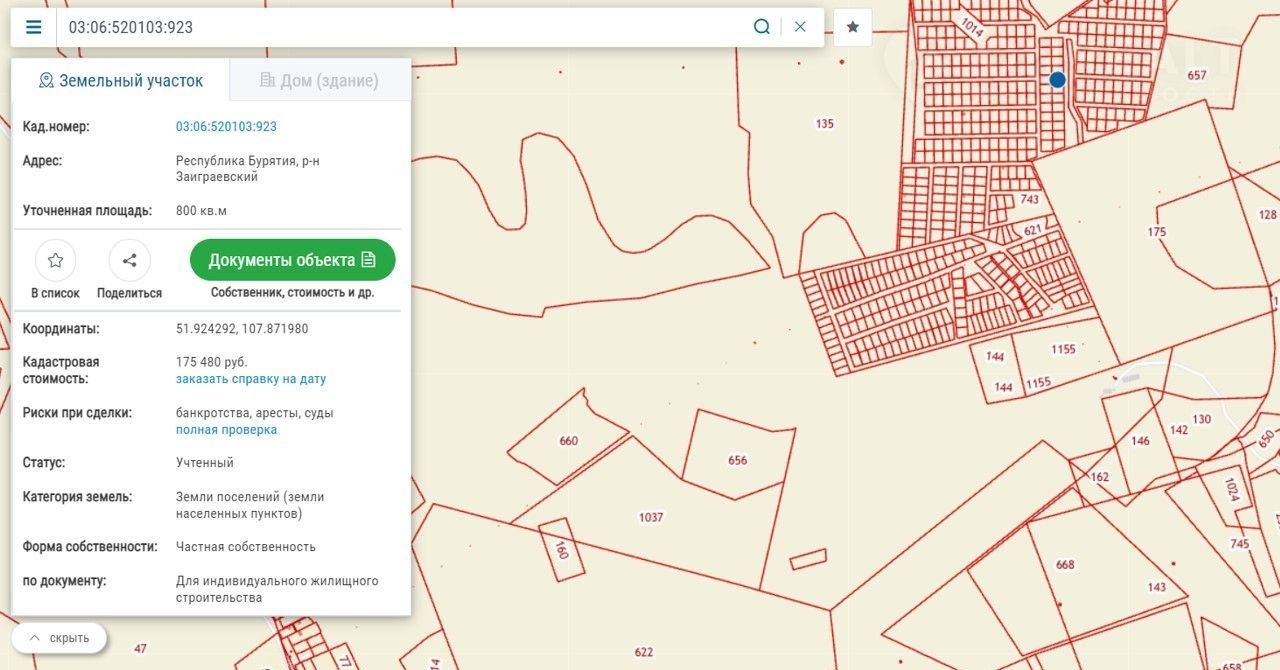Select parcel 660 on the map
This screenshot has width=1280, height=670.
click(x=568, y=441)
